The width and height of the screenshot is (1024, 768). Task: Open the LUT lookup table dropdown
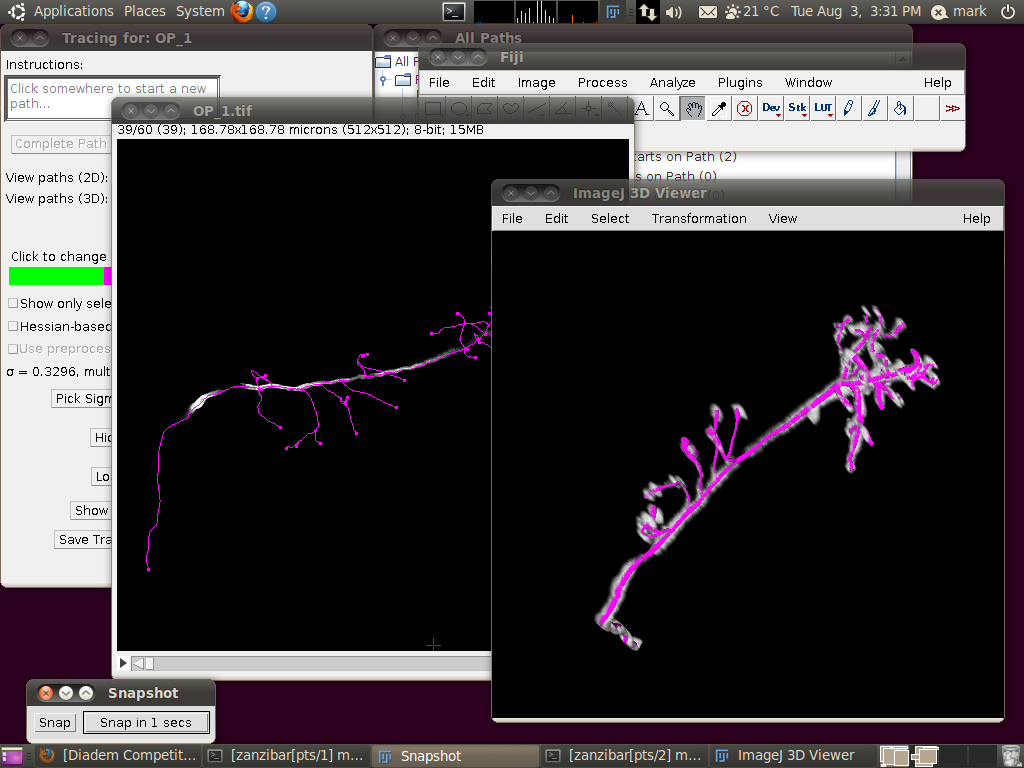coord(823,108)
